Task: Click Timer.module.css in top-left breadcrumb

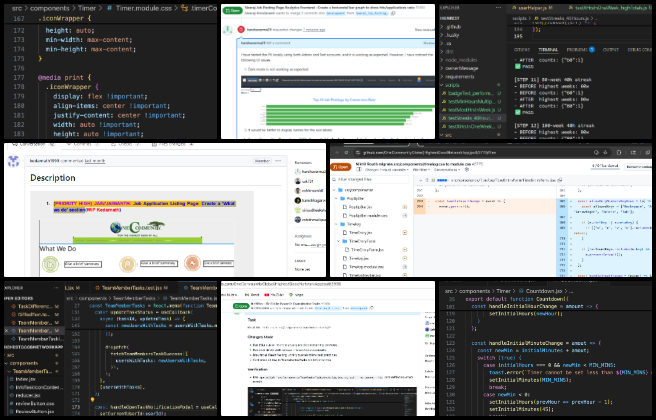Action: coord(142,8)
